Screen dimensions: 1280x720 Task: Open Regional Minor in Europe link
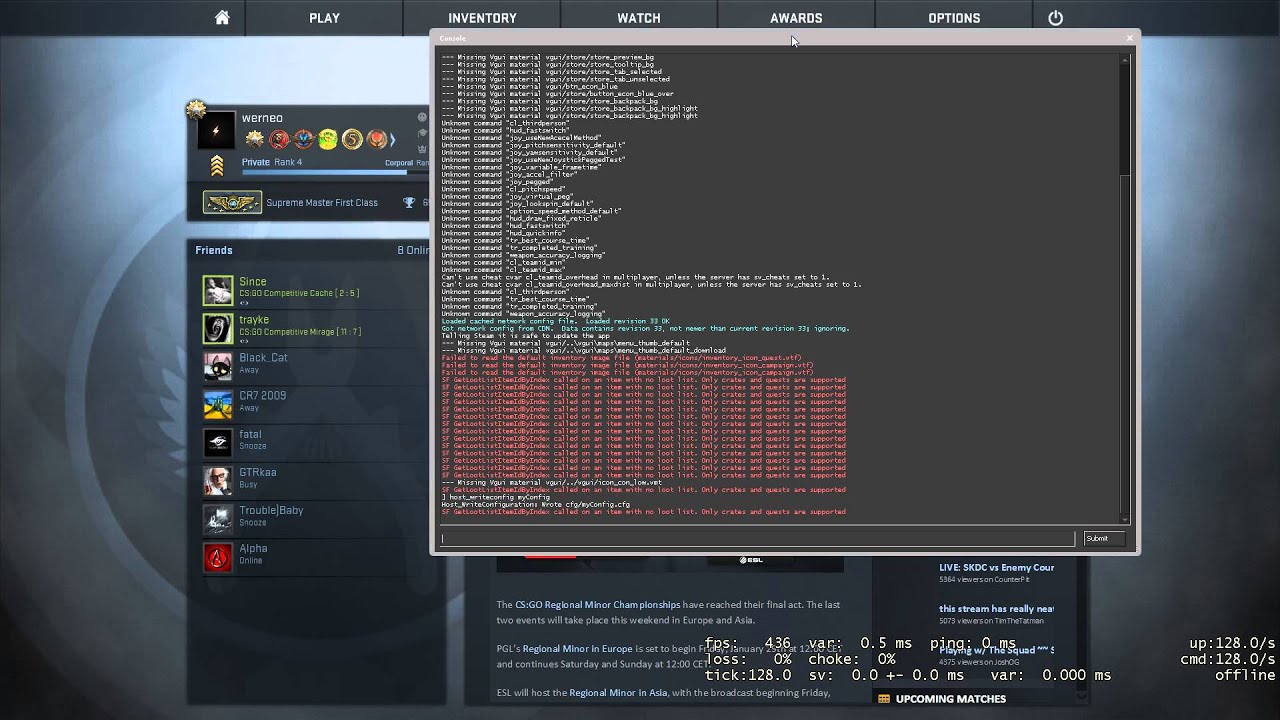click(577, 649)
